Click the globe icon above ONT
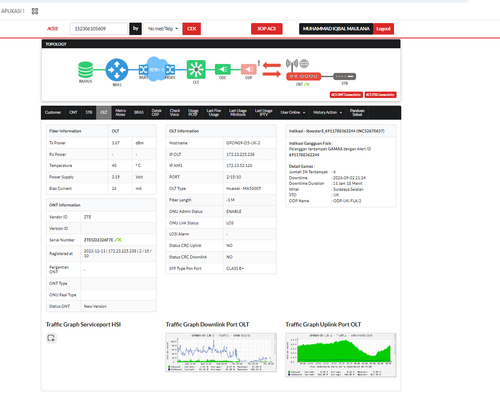The height and width of the screenshot is (393, 500). (304, 63)
